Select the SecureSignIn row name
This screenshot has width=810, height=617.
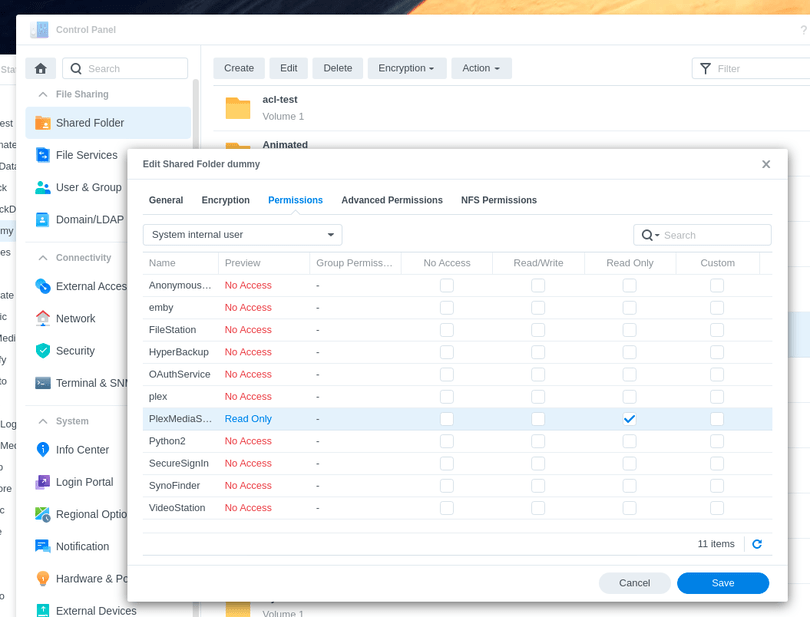179,464
